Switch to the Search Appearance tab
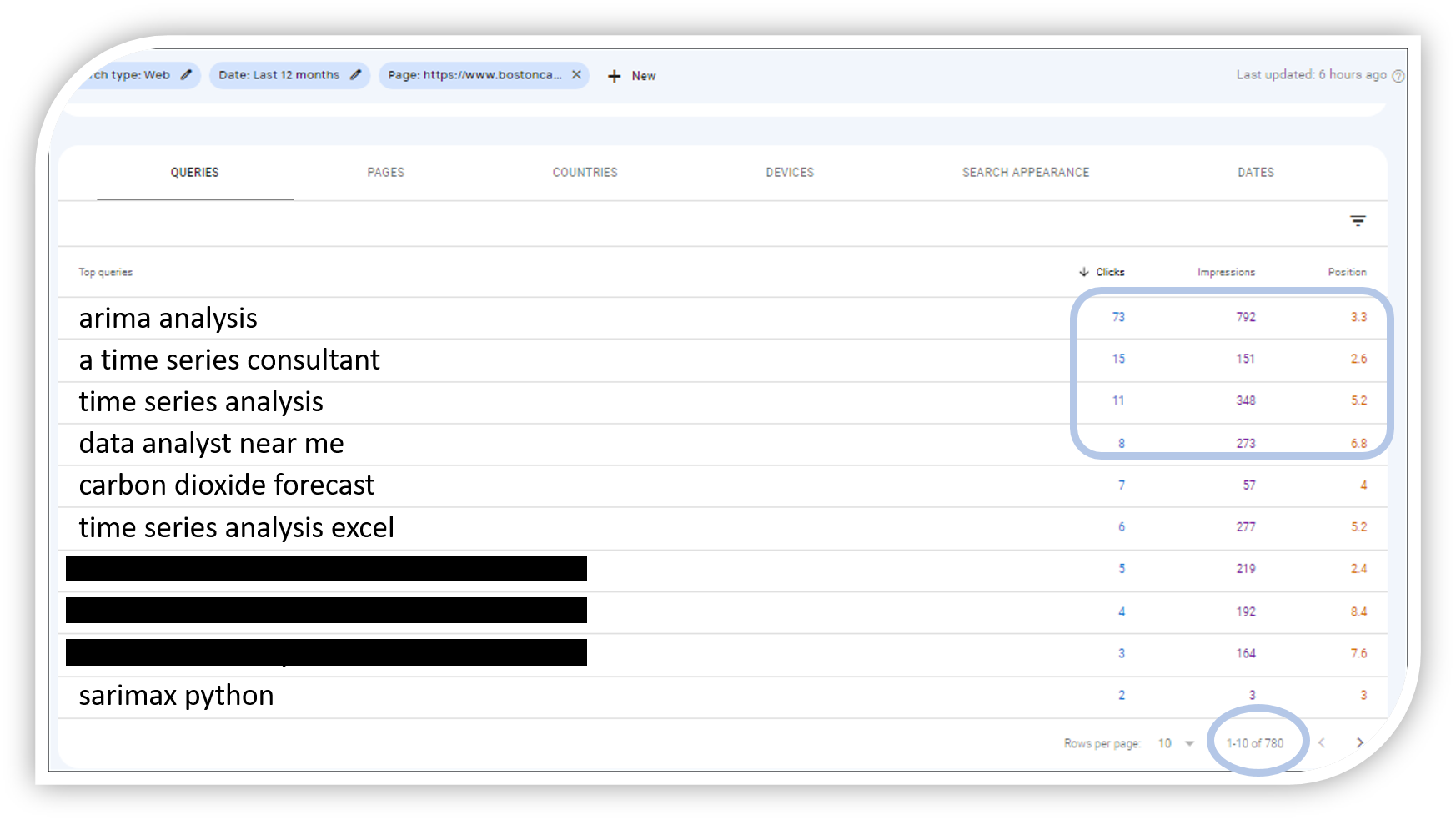Viewport: 1456px width, 820px height. coord(1026,173)
